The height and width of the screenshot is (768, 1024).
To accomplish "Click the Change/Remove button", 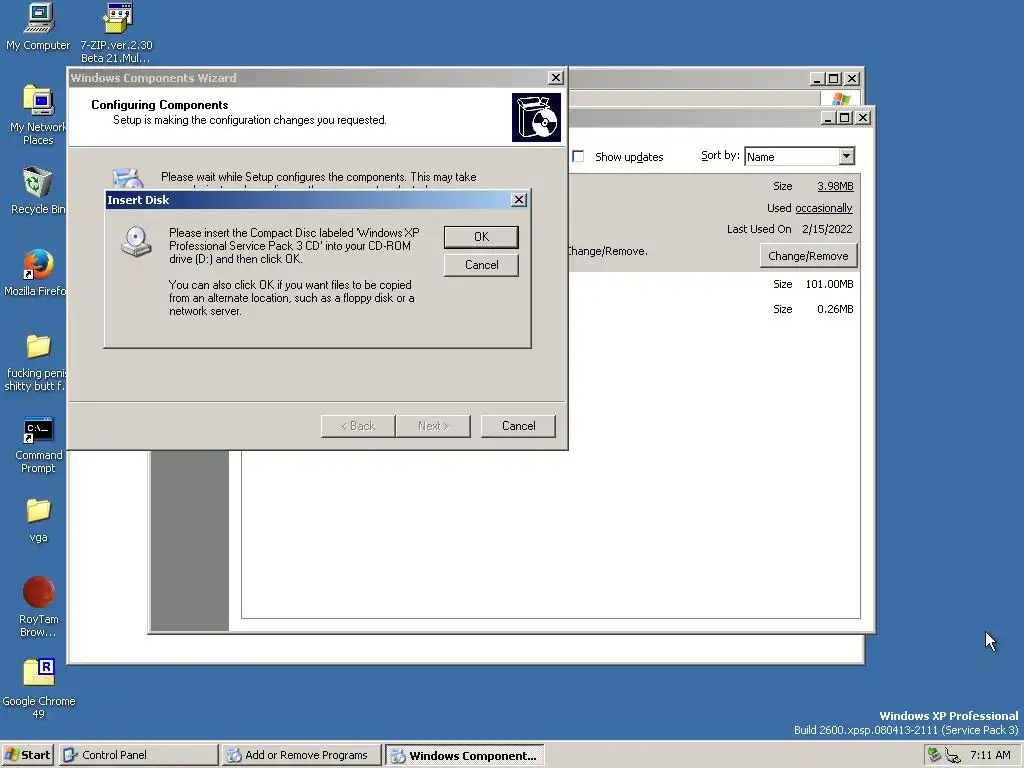I will click(x=808, y=256).
